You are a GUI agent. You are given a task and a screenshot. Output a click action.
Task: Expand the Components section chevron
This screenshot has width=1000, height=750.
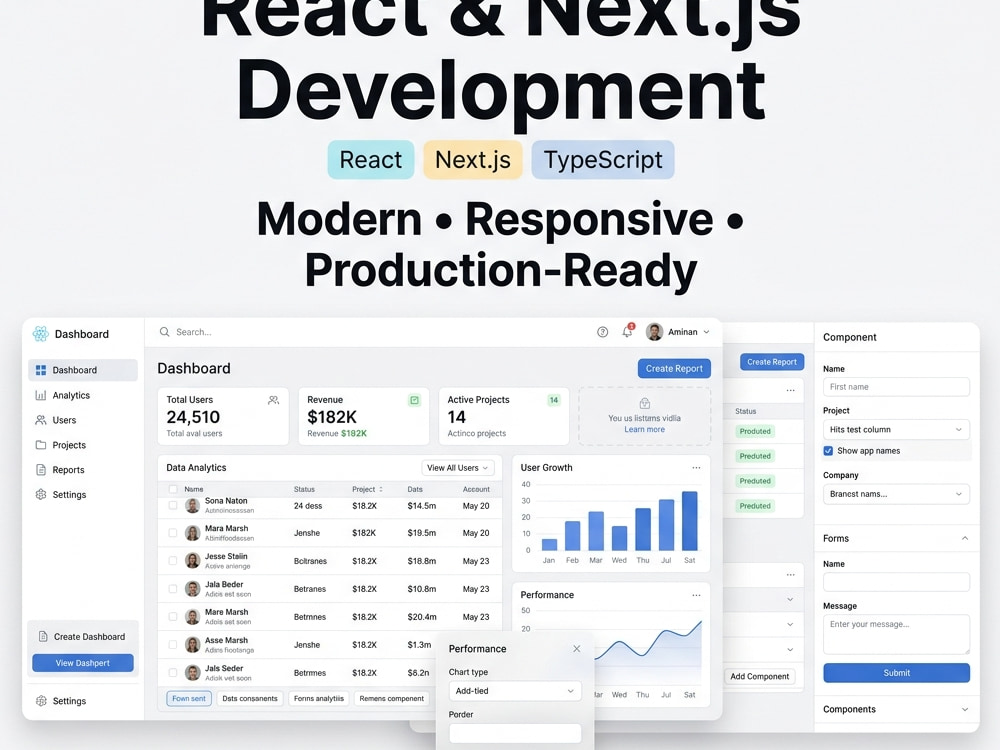click(965, 709)
